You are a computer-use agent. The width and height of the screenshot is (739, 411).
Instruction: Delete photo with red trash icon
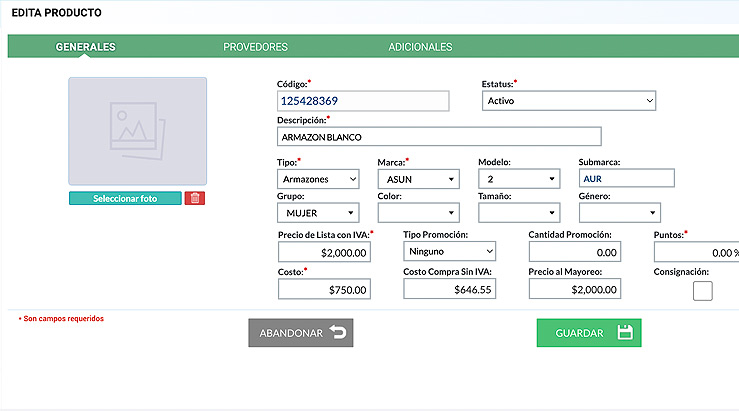pyautogui.click(x=195, y=198)
